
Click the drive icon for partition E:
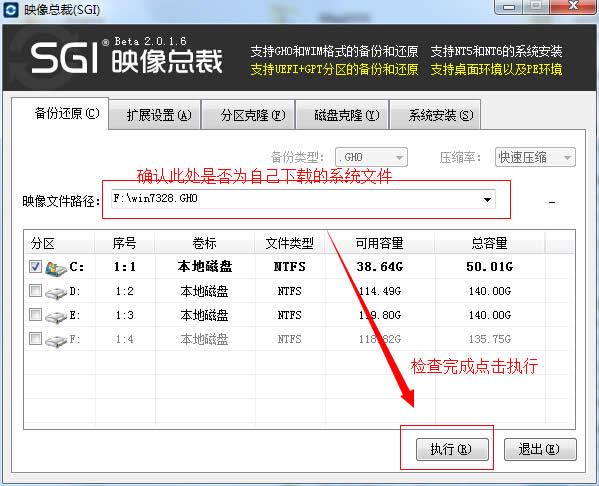[56, 316]
